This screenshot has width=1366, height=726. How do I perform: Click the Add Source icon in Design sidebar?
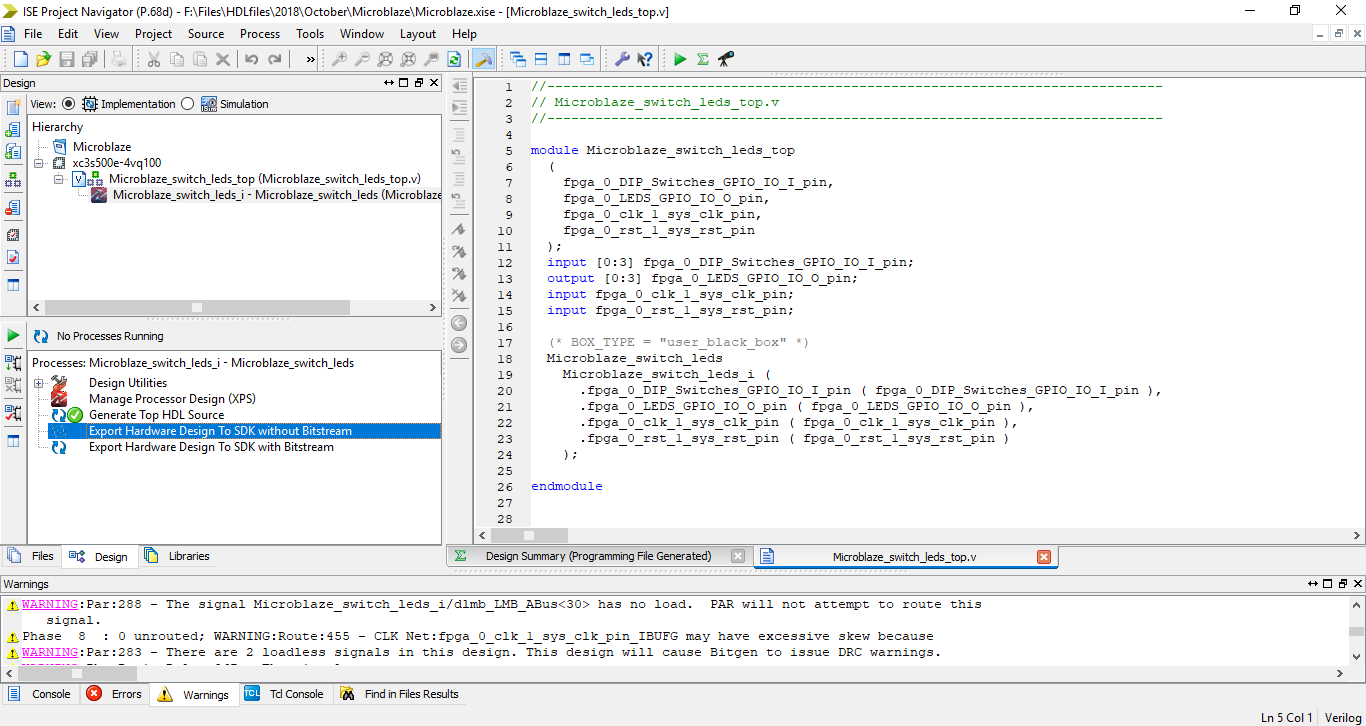pyautogui.click(x=13, y=129)
